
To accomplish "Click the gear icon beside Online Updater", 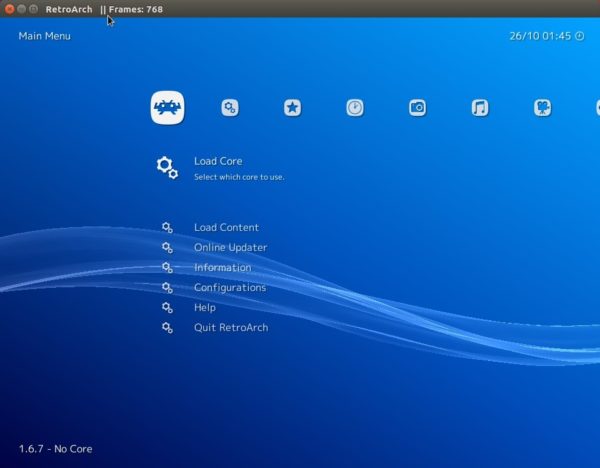I will pos(167,247).
